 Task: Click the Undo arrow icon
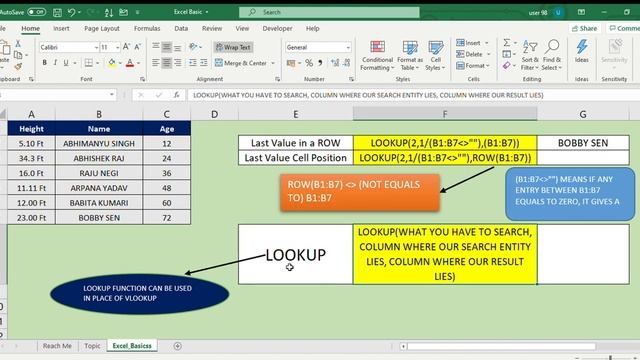(x=72, y=12)
